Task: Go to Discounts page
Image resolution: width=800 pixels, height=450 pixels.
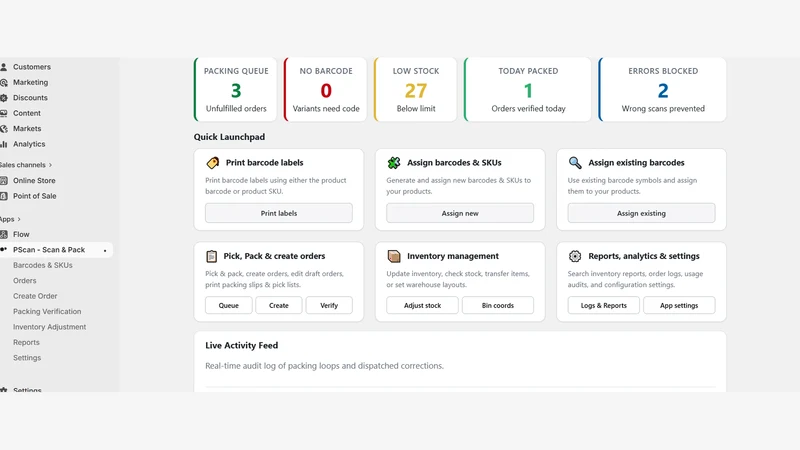Action: (x=30, y=97)
